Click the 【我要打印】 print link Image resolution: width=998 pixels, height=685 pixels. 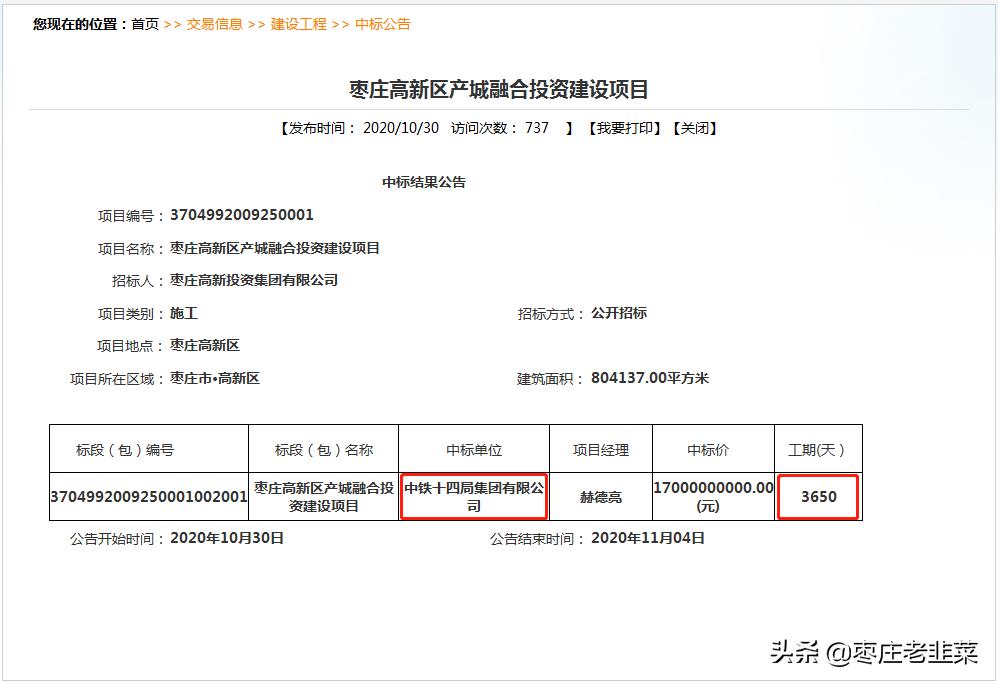[x=624, y=128]
